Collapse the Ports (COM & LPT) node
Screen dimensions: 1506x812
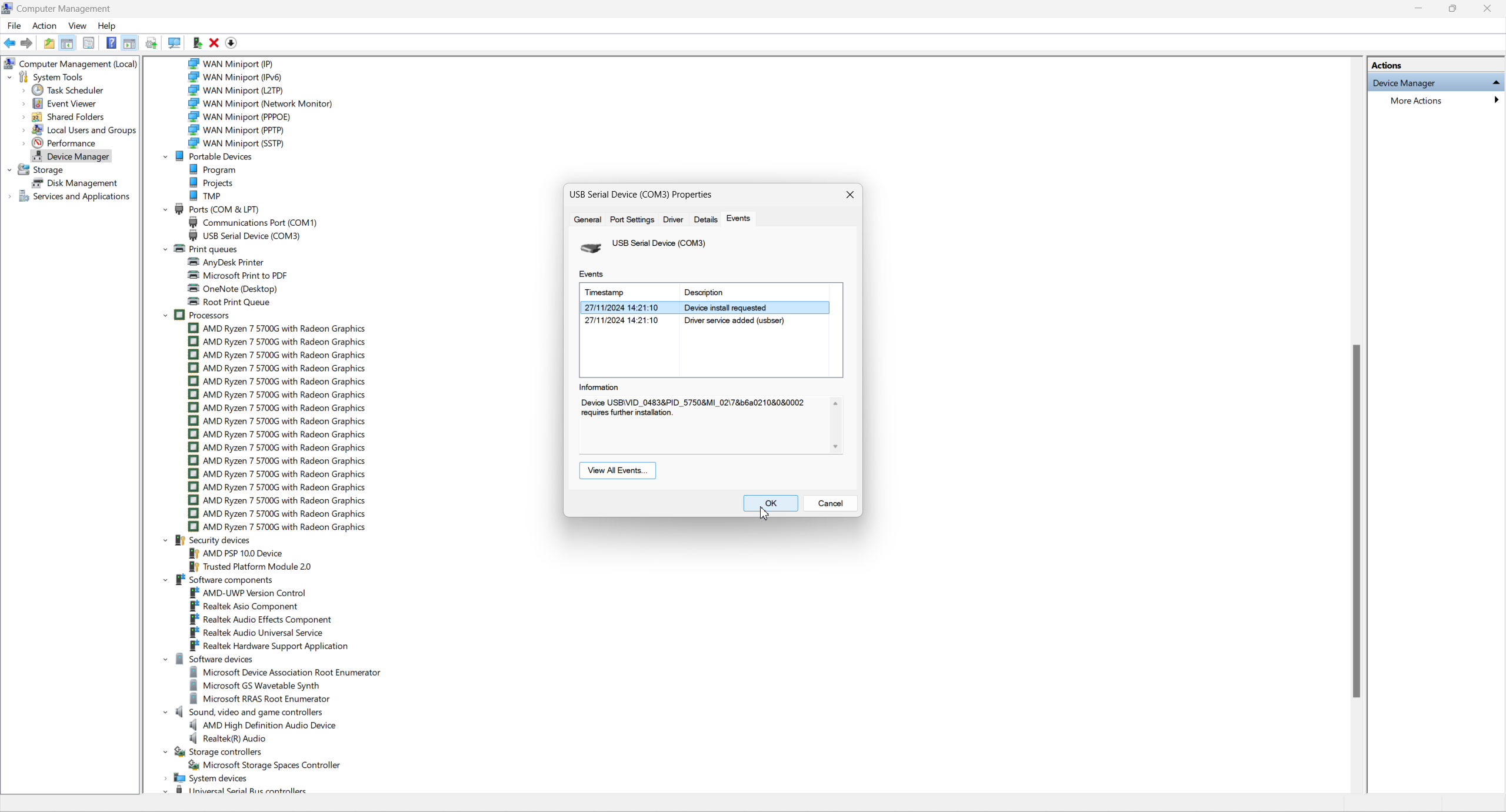click(x=165, y=210)
